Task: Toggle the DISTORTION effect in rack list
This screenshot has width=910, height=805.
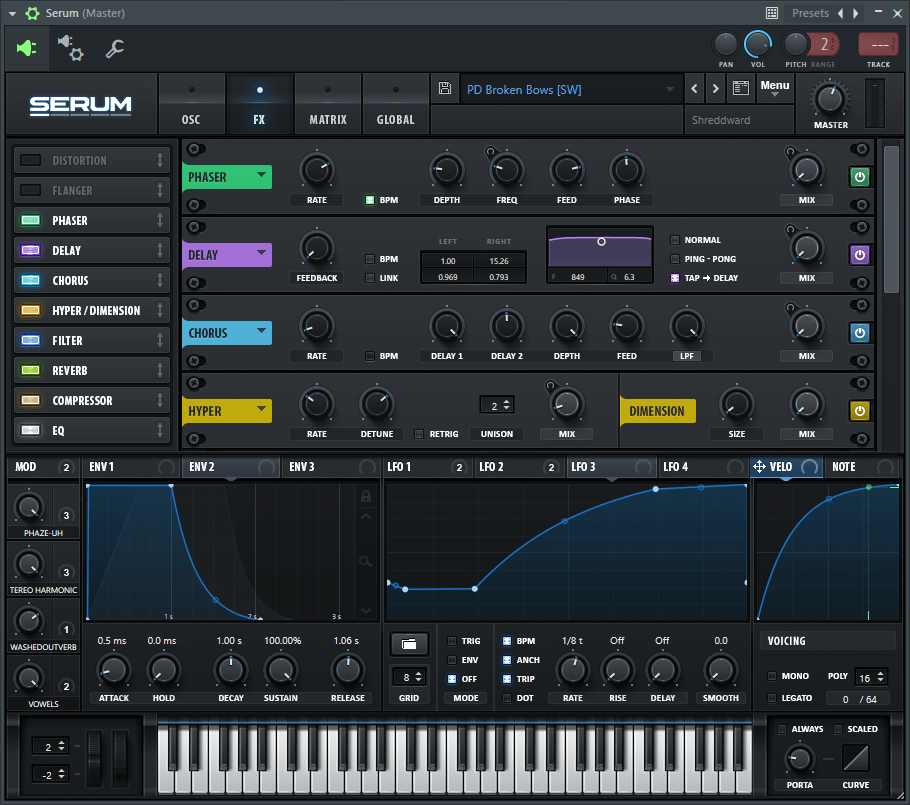Action: pos(31,160)
